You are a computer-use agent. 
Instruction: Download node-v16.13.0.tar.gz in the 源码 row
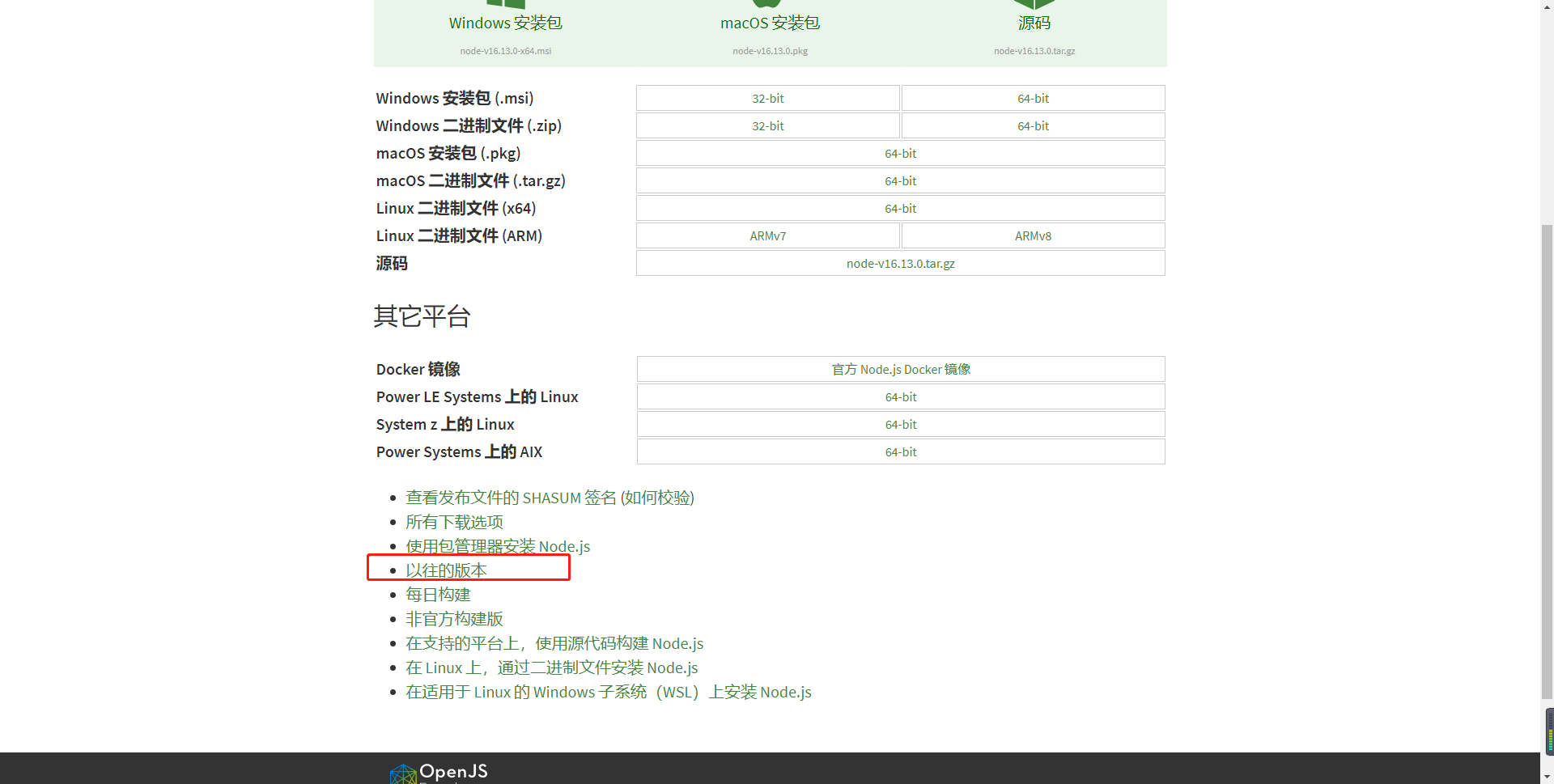click(901, 263)
